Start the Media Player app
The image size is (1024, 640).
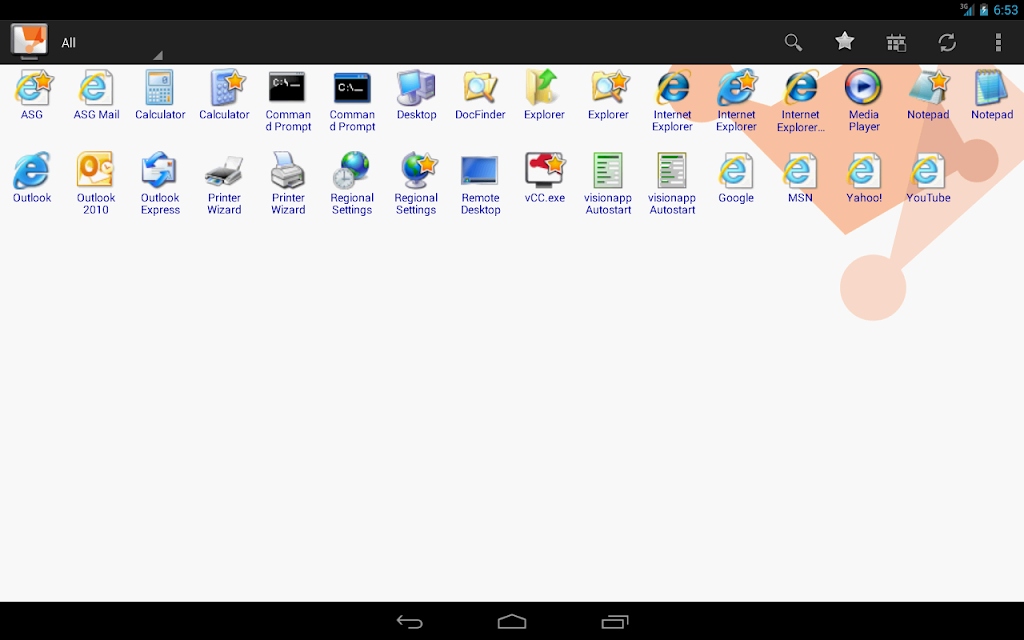(x=864, y=101)
